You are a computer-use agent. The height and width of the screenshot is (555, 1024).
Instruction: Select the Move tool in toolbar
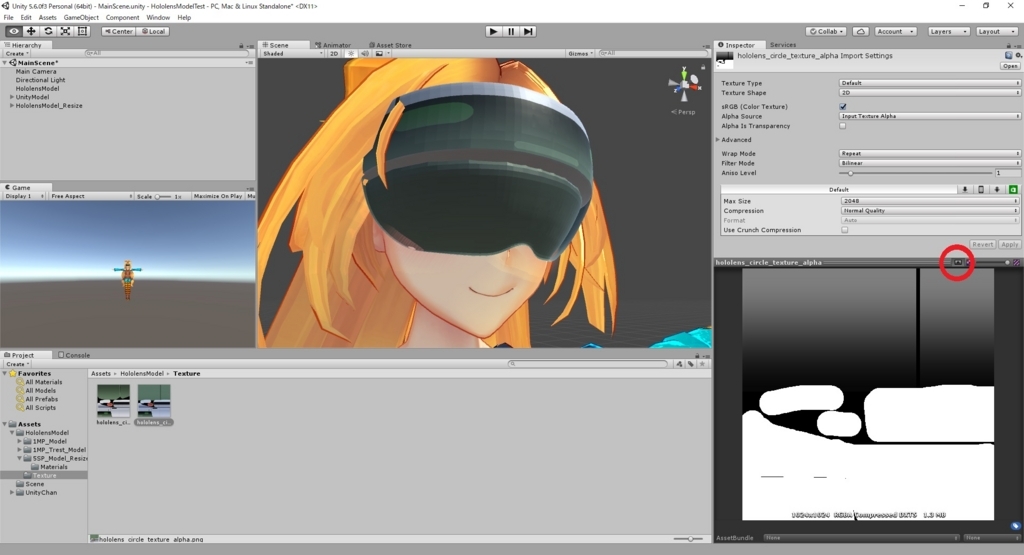click(x=31, y=31)
